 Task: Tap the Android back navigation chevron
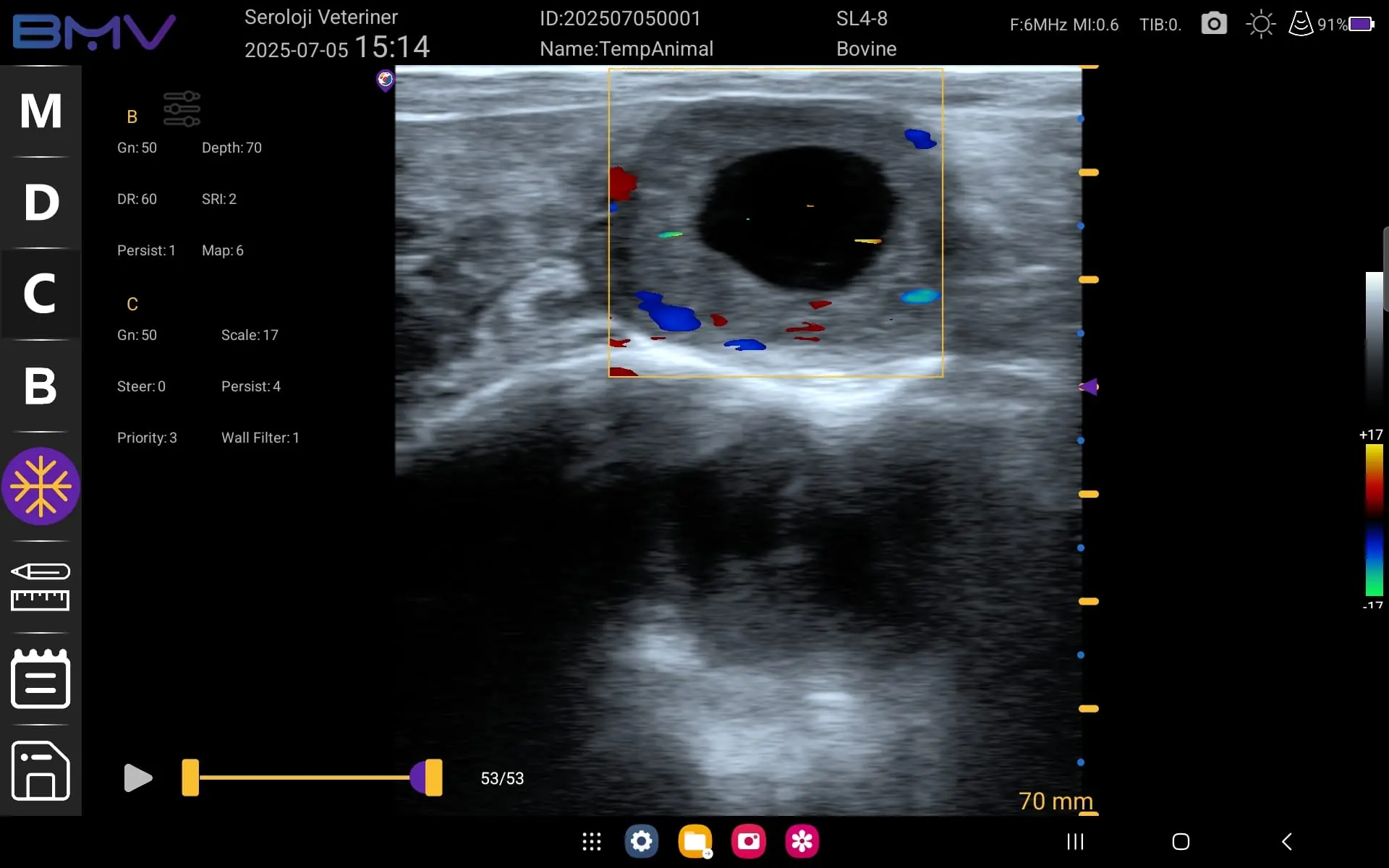[x=1286, y=841]
